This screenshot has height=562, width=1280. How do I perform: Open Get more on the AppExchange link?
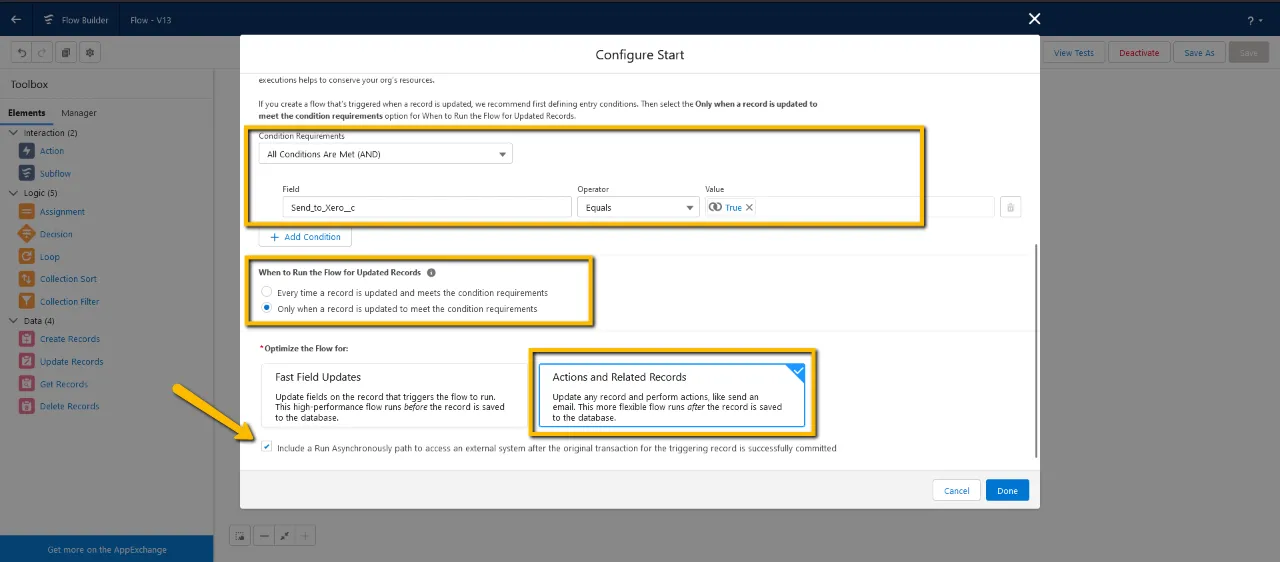(x=107, y=549)
